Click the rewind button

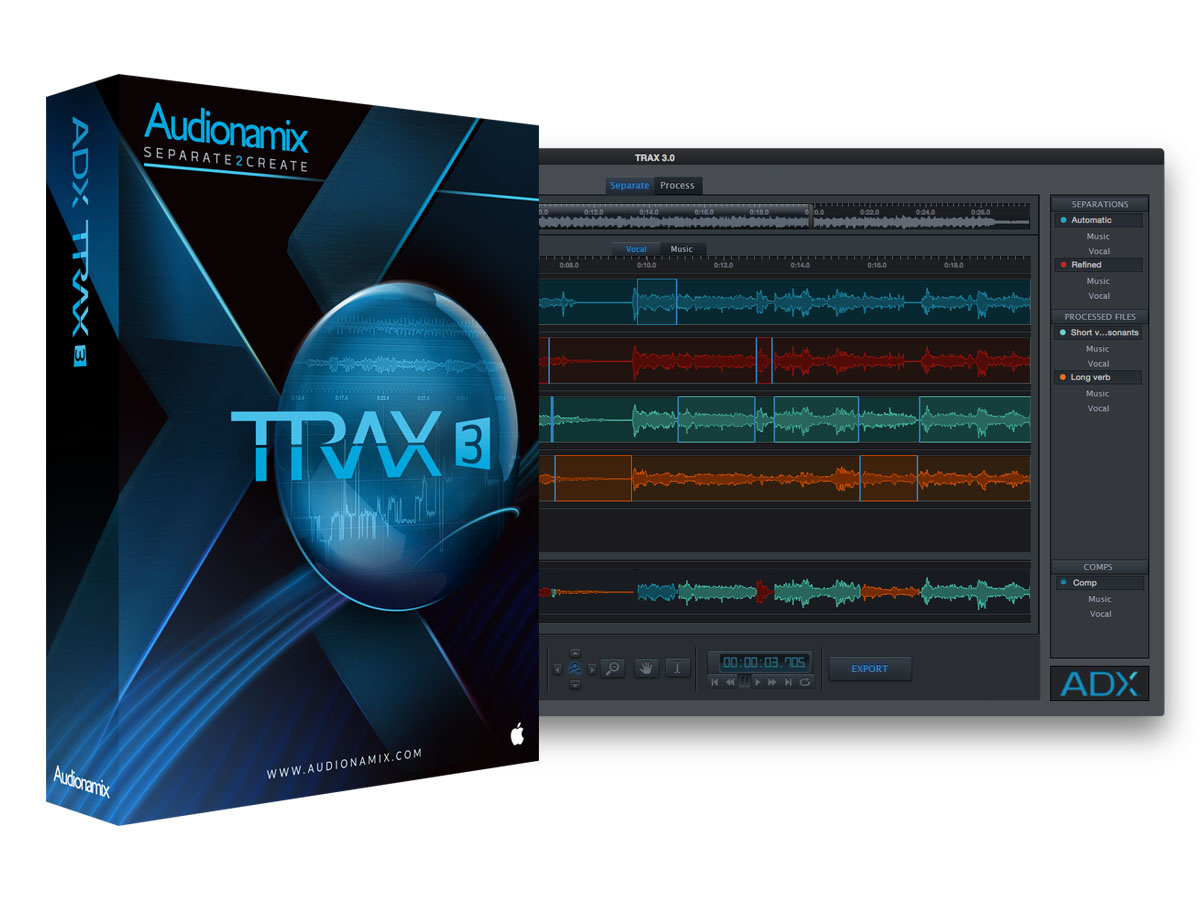point(730,682)
